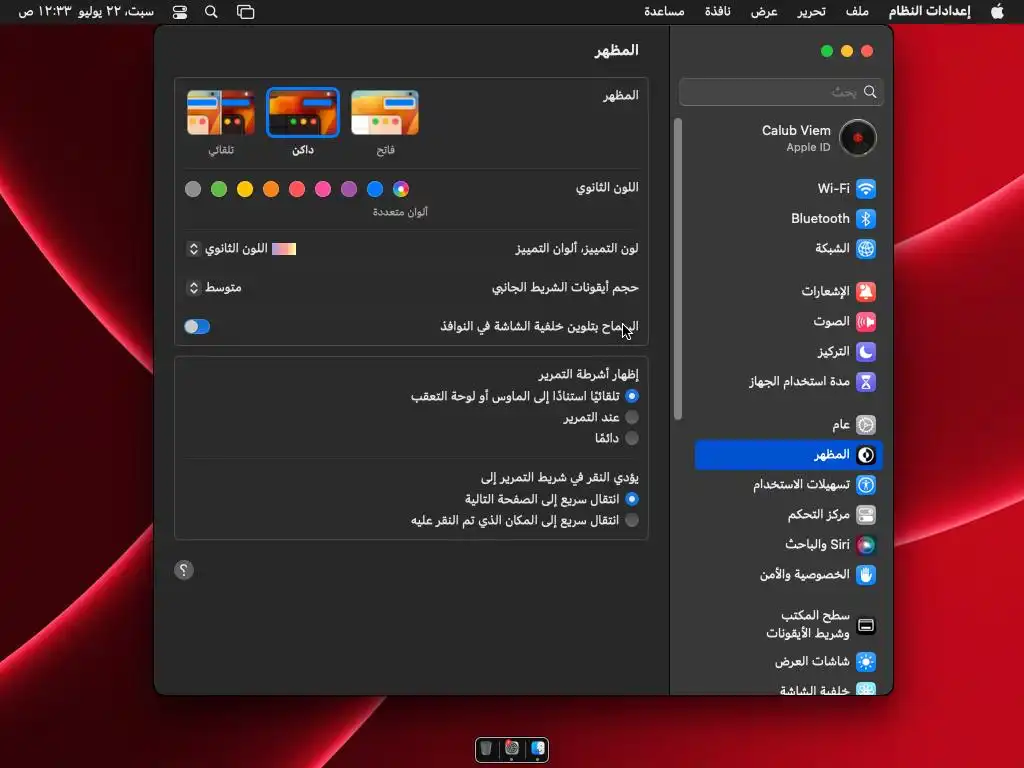
Task: Open Spotlight search icon in menu bar
Action: (211, 12)
